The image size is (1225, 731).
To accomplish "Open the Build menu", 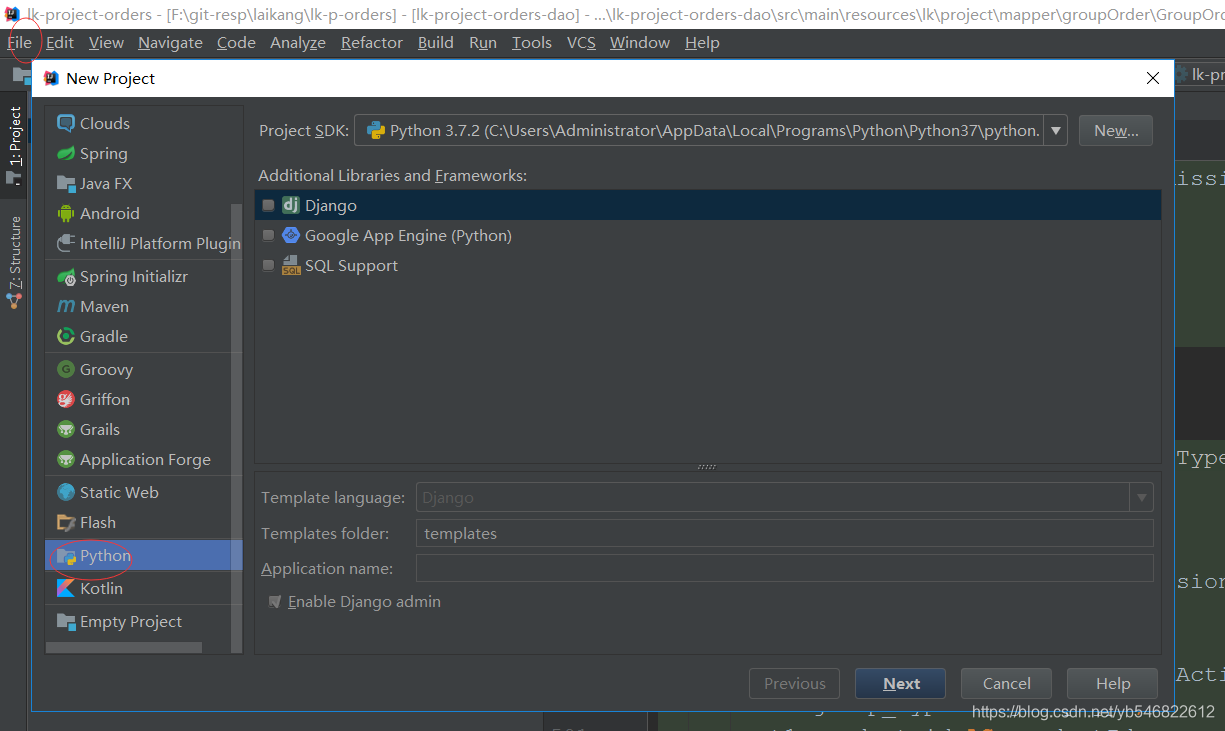I will 436,43.
